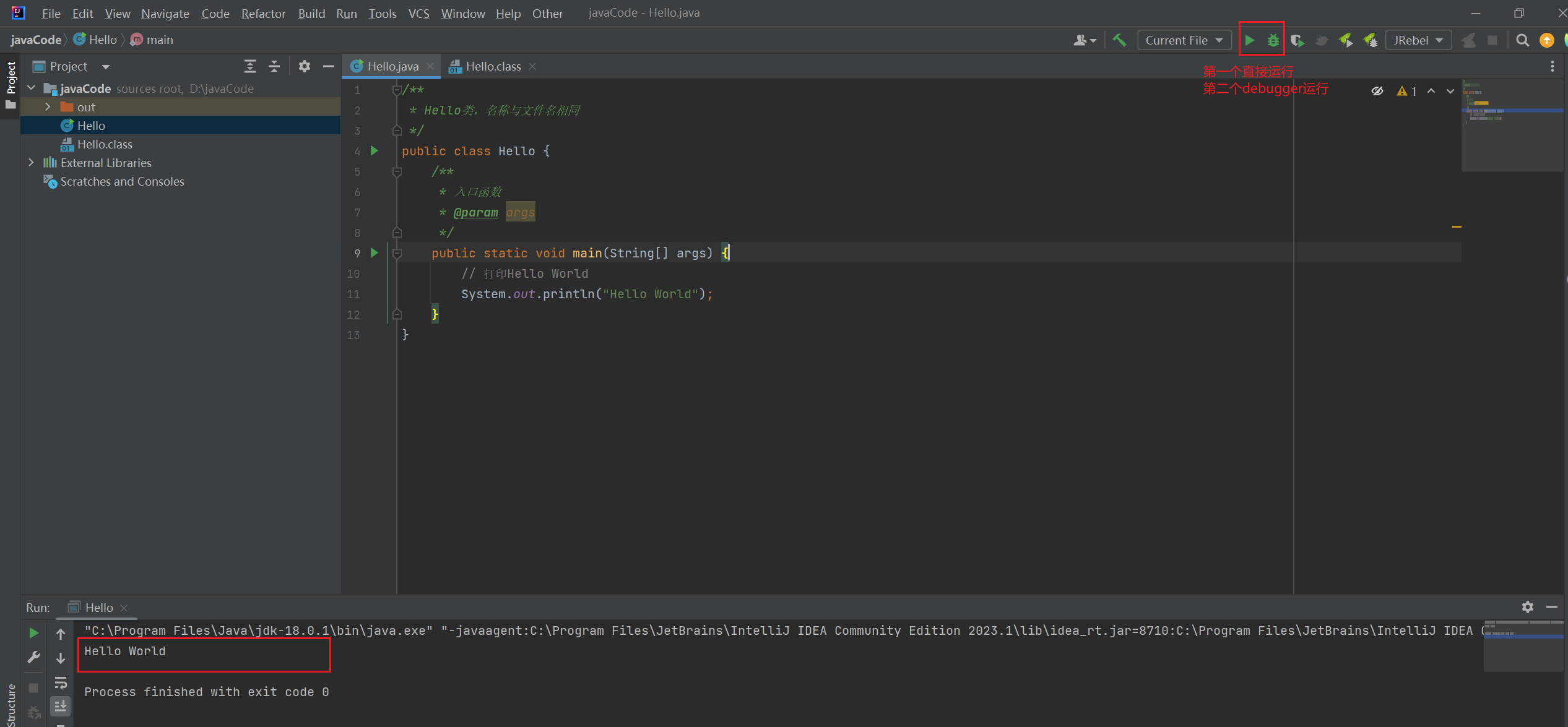
Task: Click the Debug bug icon in toolbar
Action: click(1273, 40)
